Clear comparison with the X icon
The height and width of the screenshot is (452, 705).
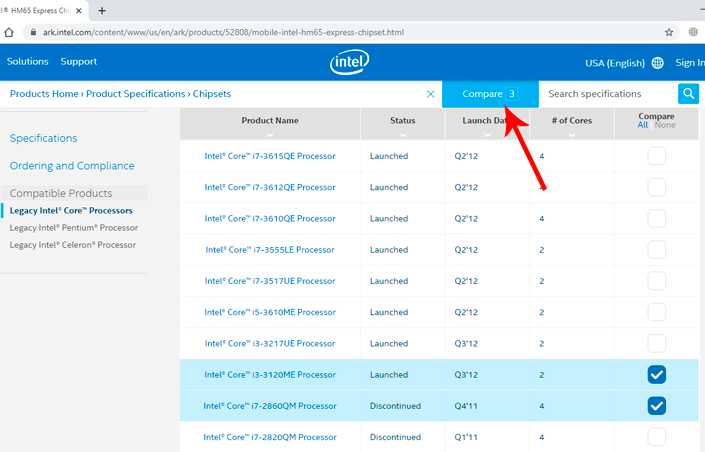pos(430,94)
